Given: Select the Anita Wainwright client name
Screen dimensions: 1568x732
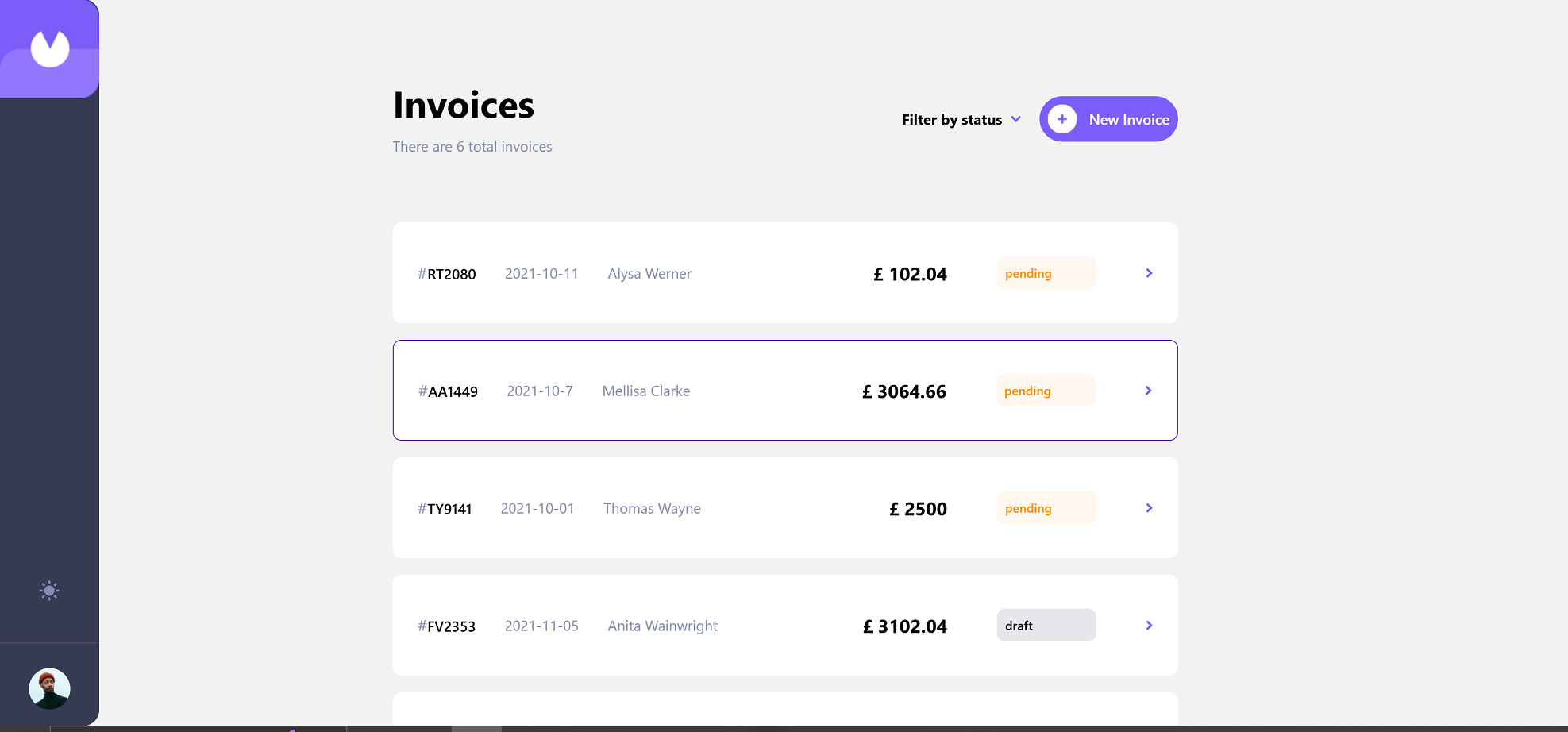Looking at the screenshot, I should 662,626.
